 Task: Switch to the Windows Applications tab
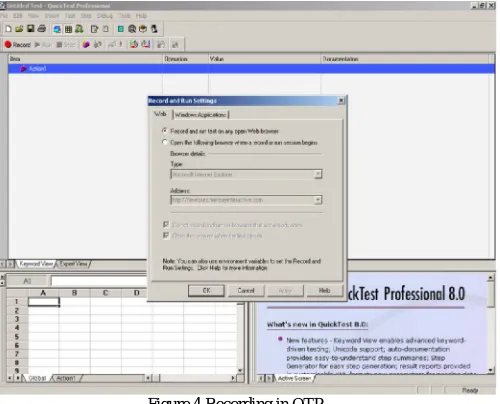coord(201,115)
